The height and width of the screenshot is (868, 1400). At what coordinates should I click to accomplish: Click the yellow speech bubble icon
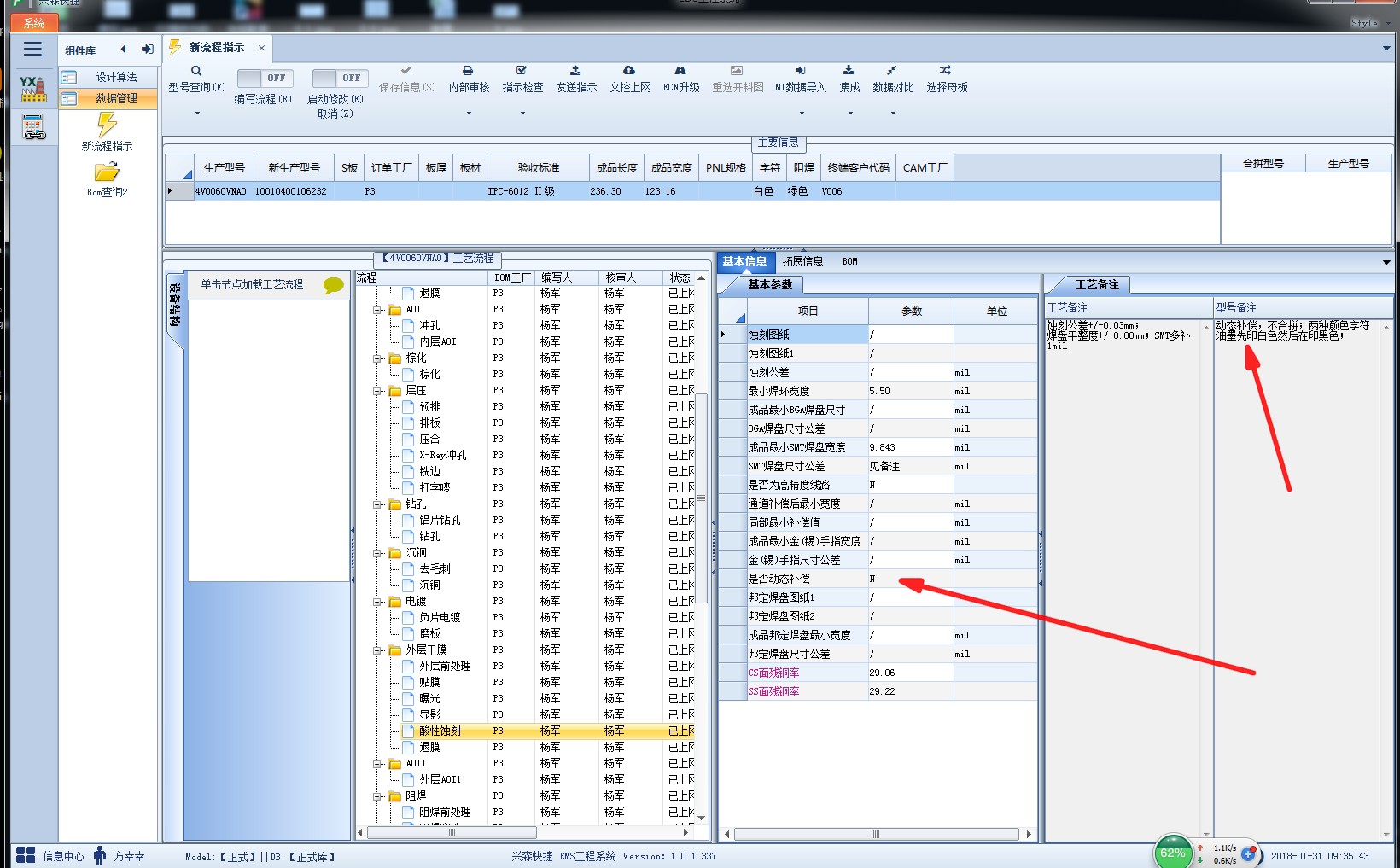click(334, 285)
